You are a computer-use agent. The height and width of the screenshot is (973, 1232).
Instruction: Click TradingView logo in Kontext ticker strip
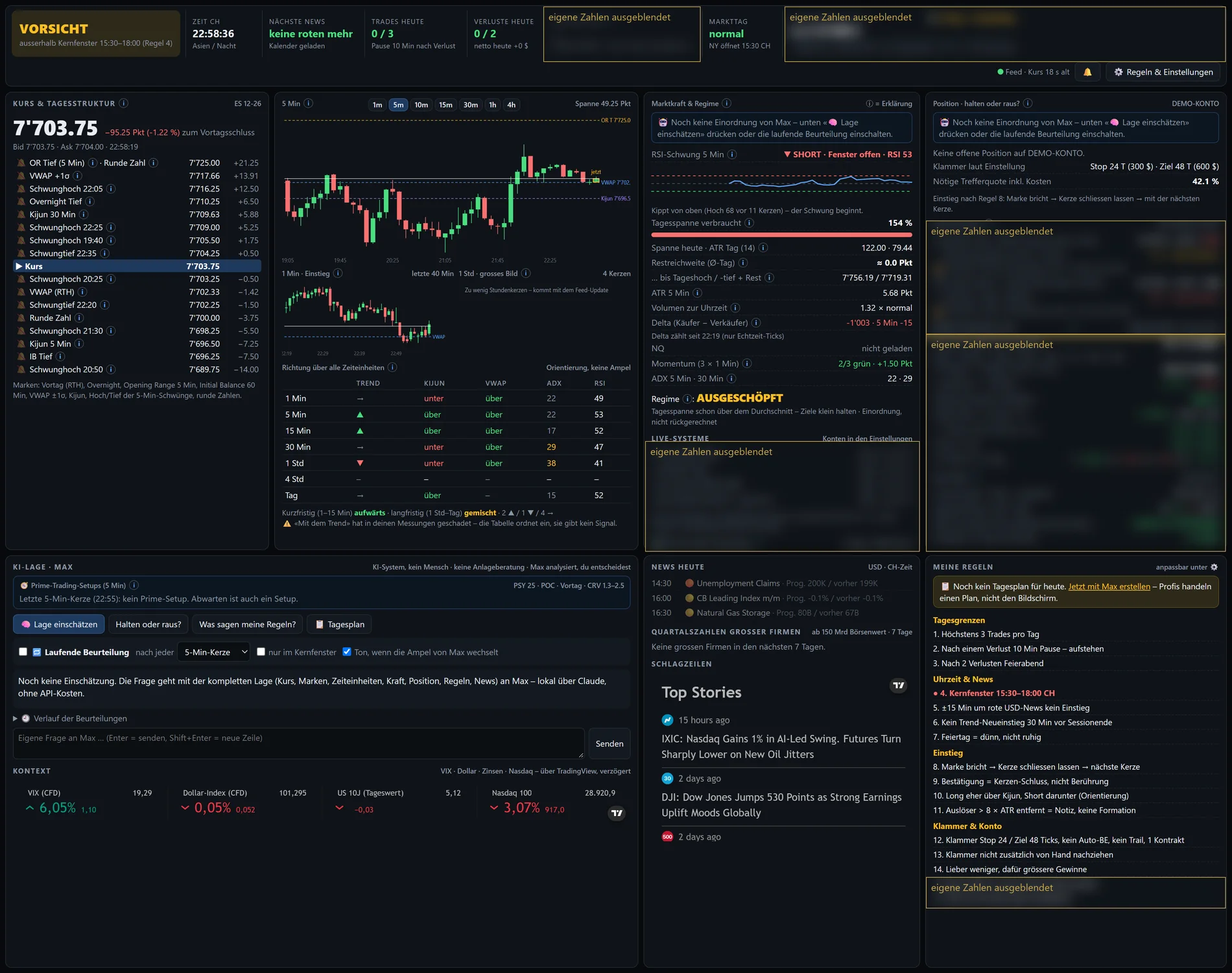tap(617, 813)
